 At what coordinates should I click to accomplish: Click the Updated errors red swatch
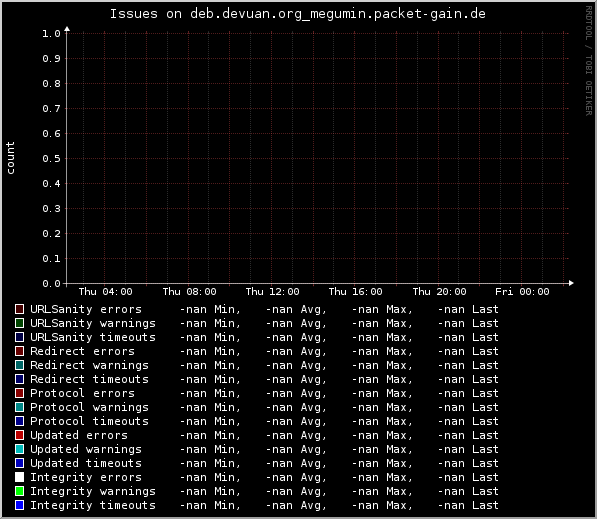(x=19, y=435)
